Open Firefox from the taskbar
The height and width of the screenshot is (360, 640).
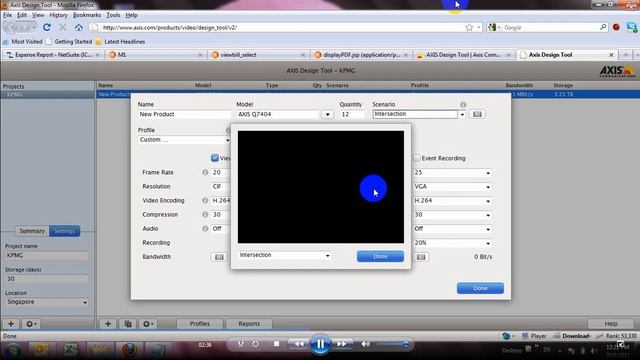(x=130, y=350)
